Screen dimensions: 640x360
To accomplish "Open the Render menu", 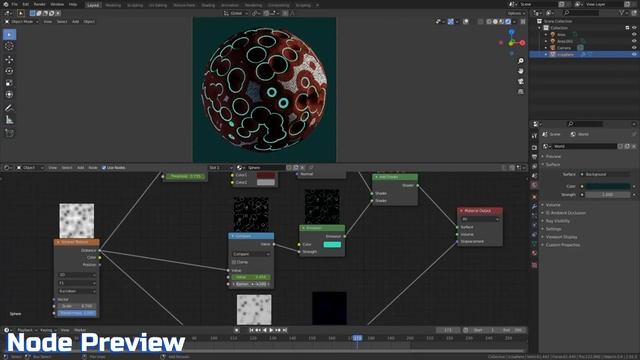I will click(x=40, y=4).
